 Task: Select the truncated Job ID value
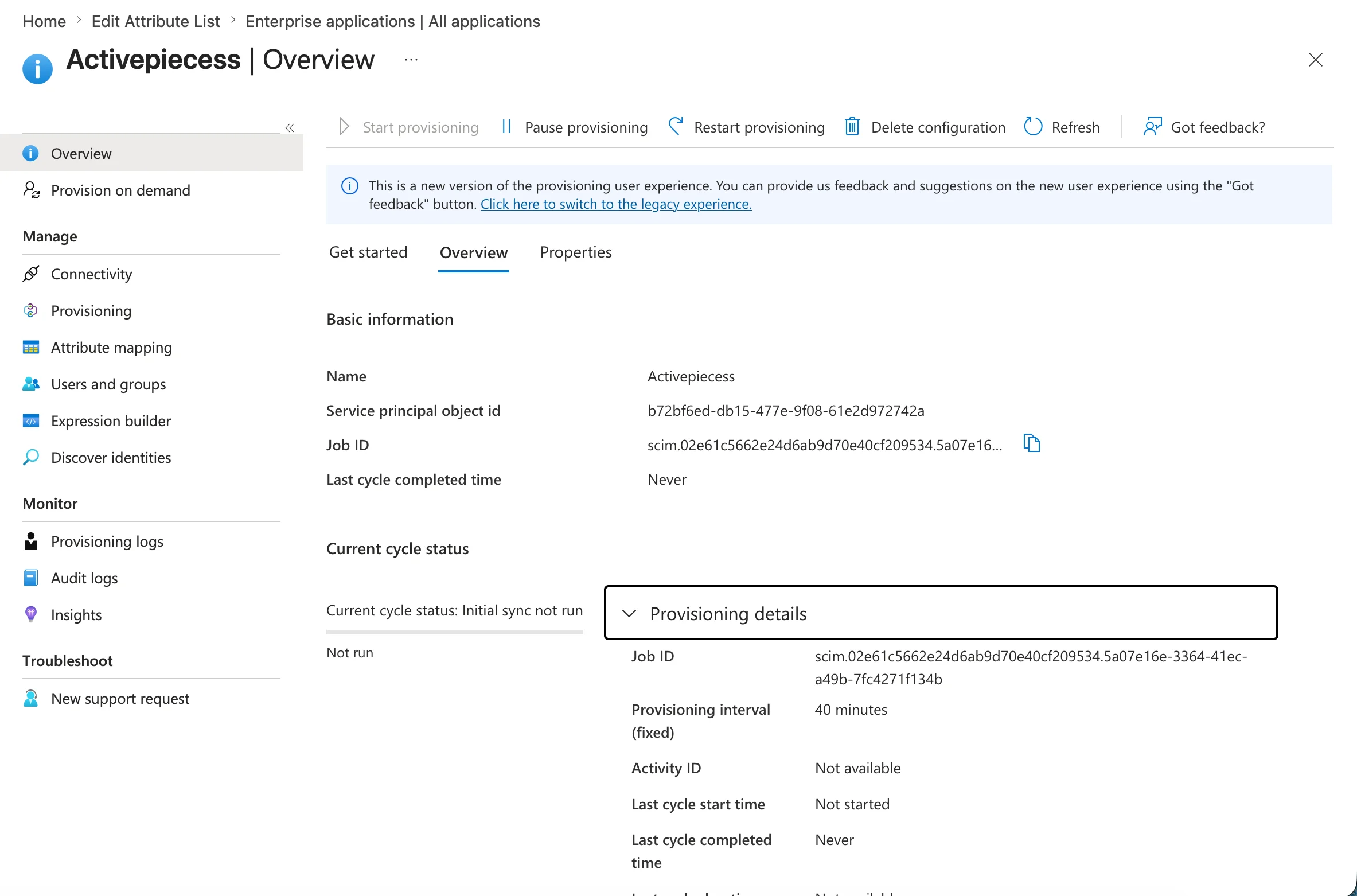(x=825, y=445)
